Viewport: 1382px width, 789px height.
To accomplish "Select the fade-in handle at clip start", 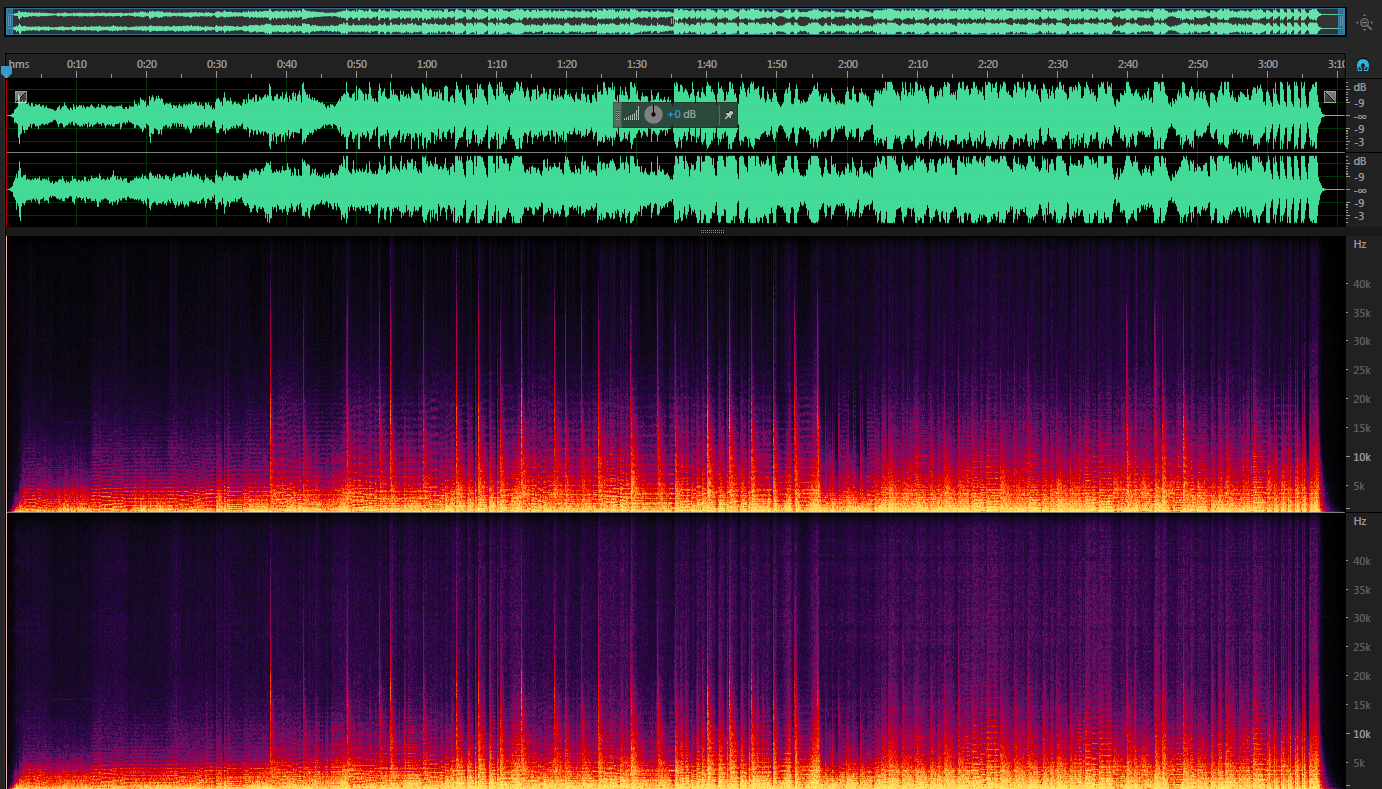I will point(20,96).
